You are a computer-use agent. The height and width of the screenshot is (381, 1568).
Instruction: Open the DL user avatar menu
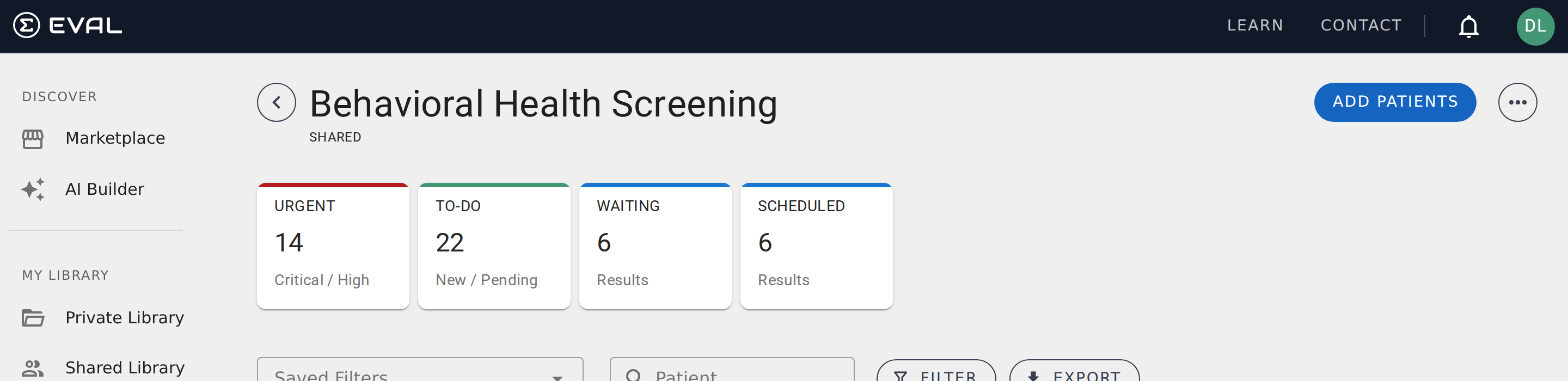pos(1535,26)
